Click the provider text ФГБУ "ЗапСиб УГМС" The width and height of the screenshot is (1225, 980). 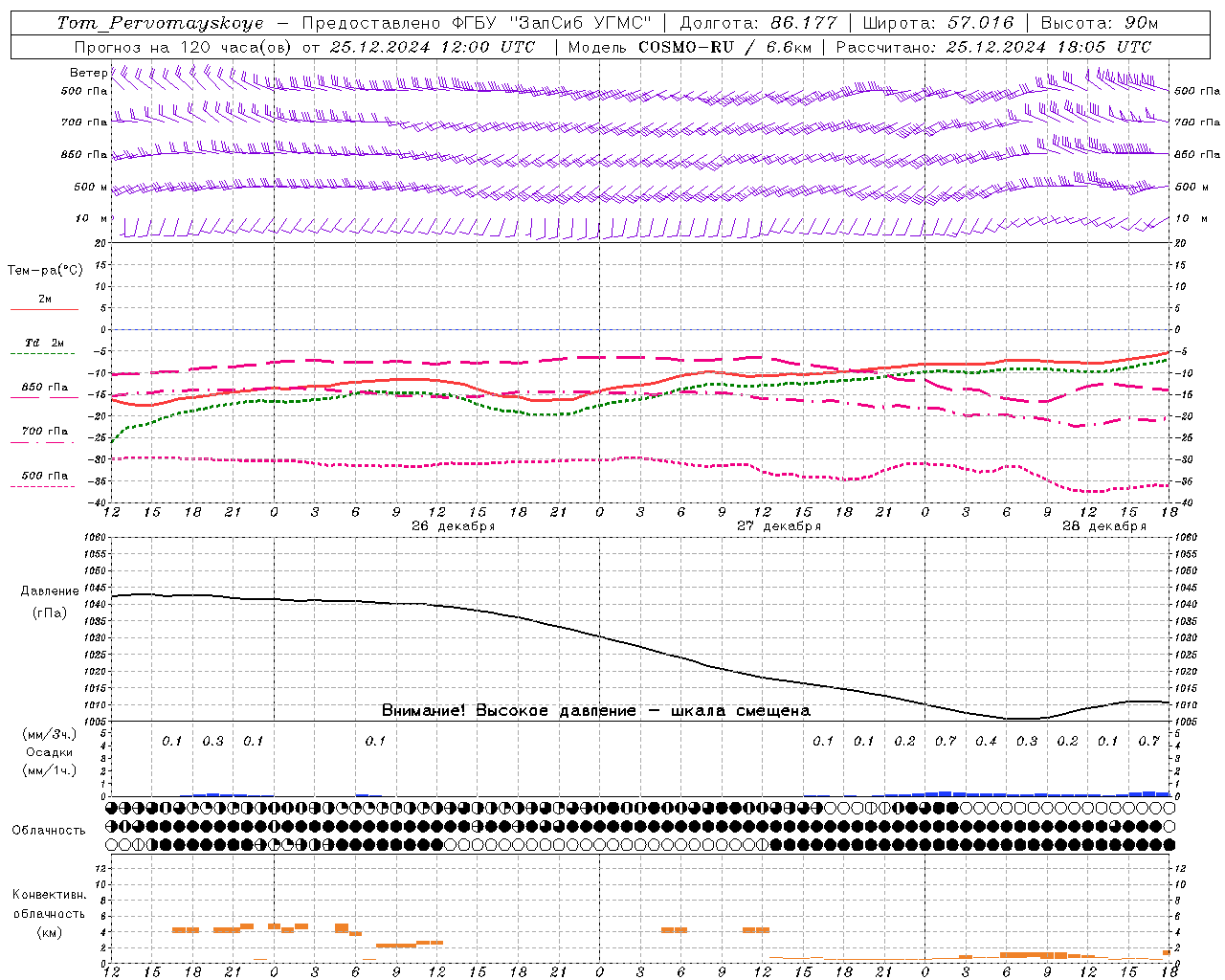[551, 23]
